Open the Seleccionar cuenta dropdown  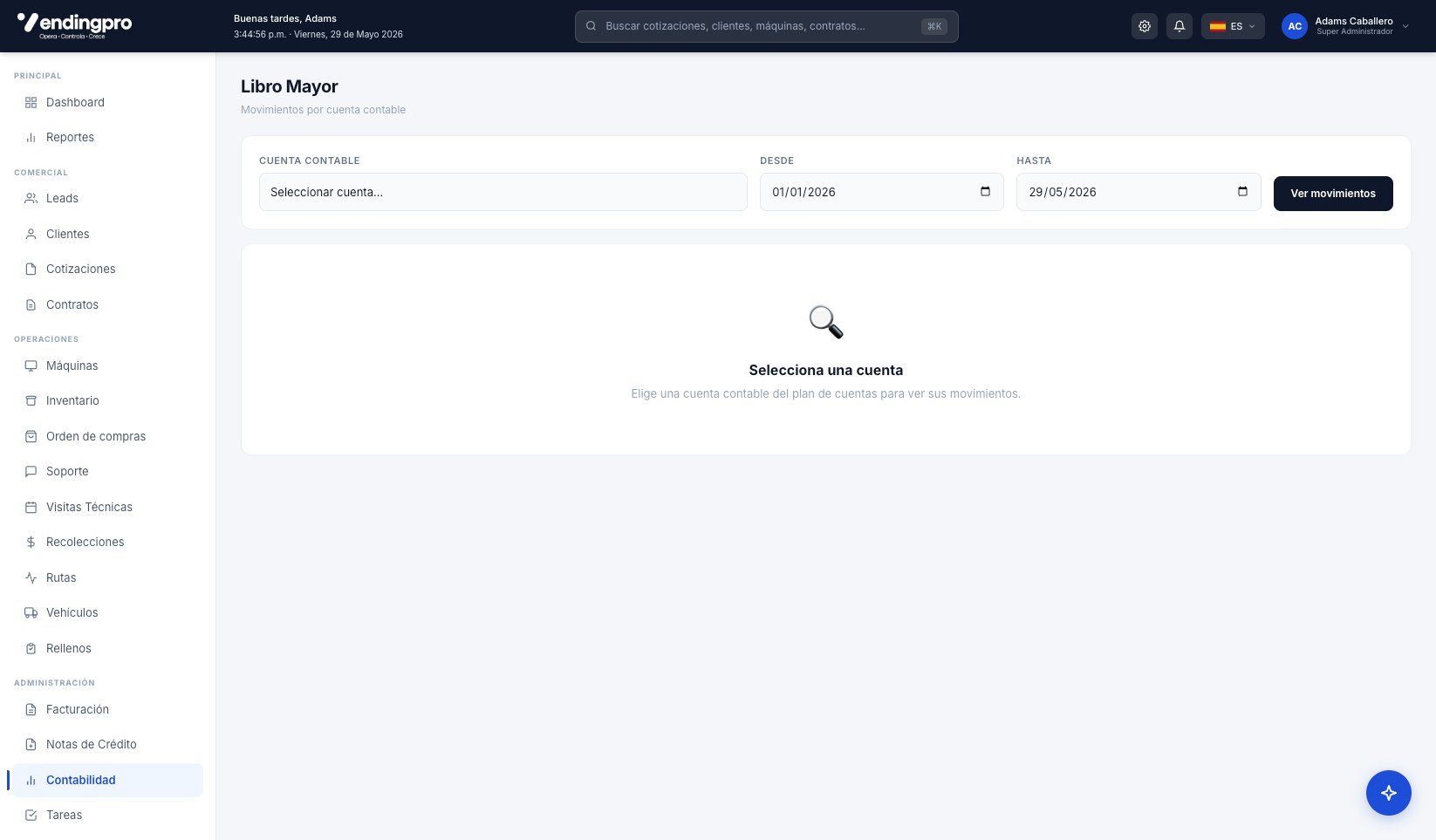click(x=503, y=192)
